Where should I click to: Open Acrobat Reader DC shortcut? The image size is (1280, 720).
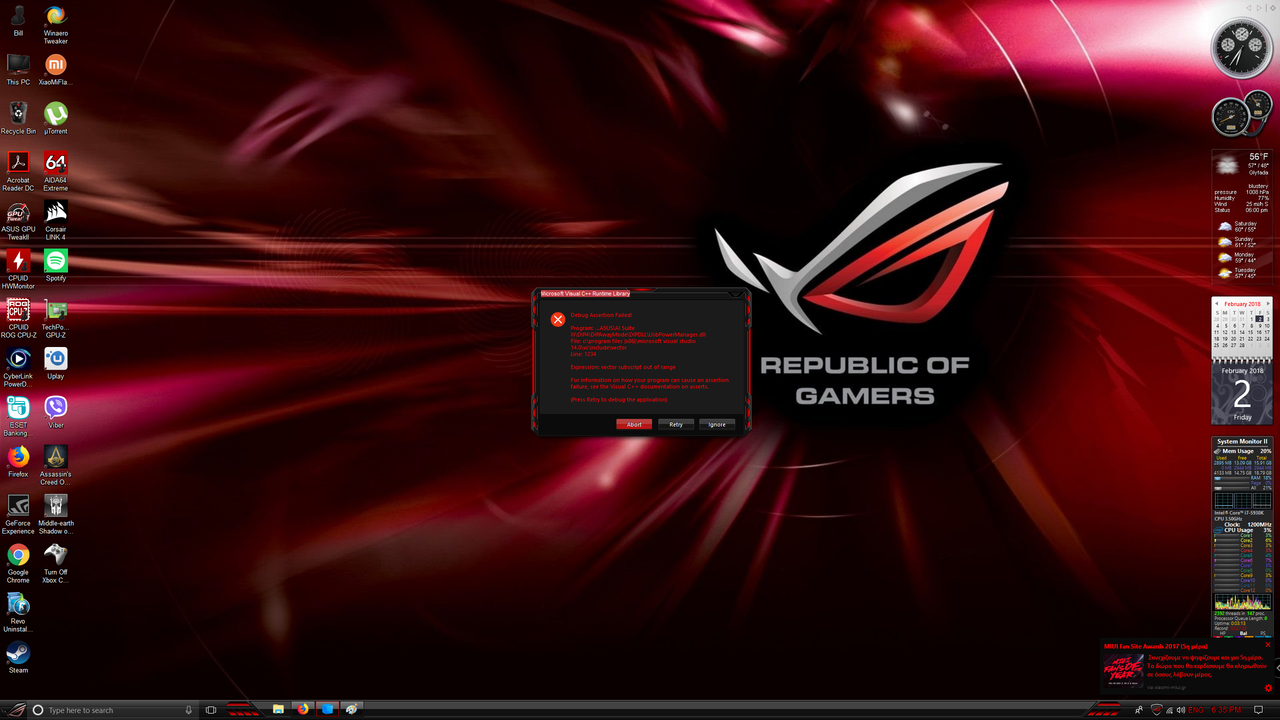point(18,171)
